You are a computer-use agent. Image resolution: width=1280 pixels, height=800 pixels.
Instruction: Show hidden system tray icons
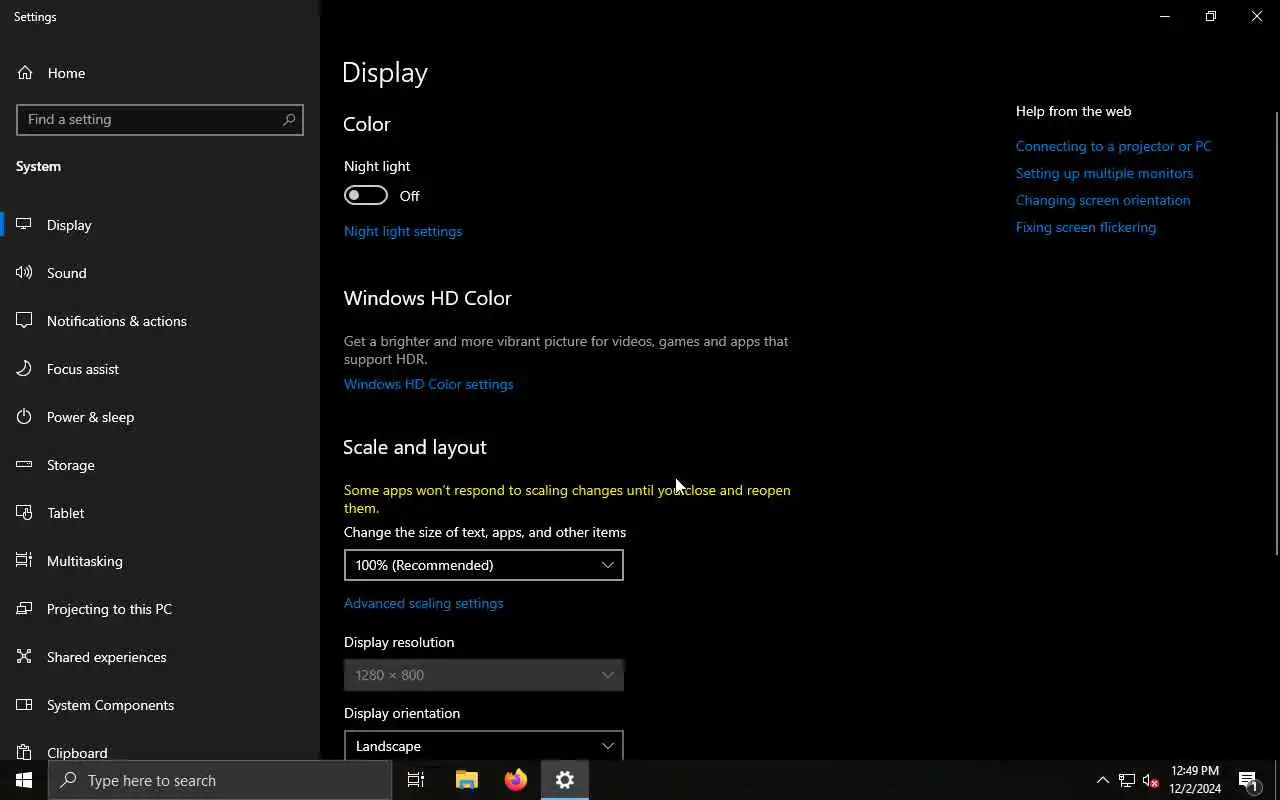tap(1103, 780)
